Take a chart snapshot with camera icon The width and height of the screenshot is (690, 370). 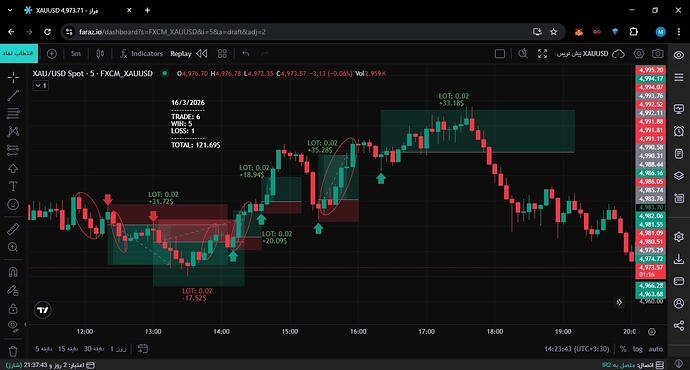pos(658,54)
